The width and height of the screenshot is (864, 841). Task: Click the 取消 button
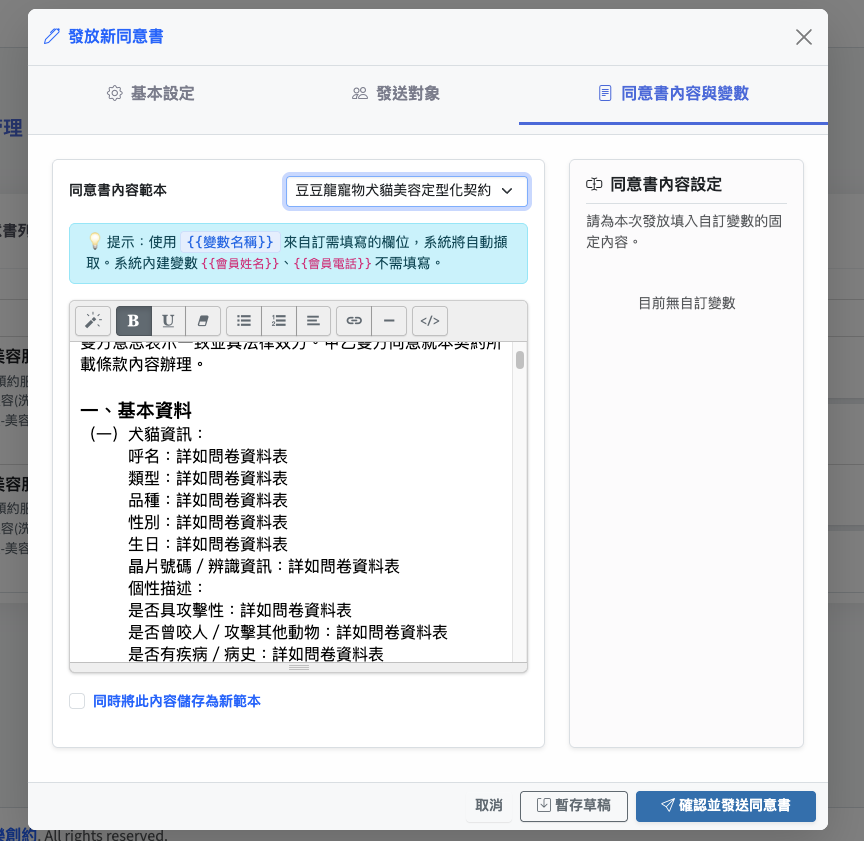tap(489, 806)
